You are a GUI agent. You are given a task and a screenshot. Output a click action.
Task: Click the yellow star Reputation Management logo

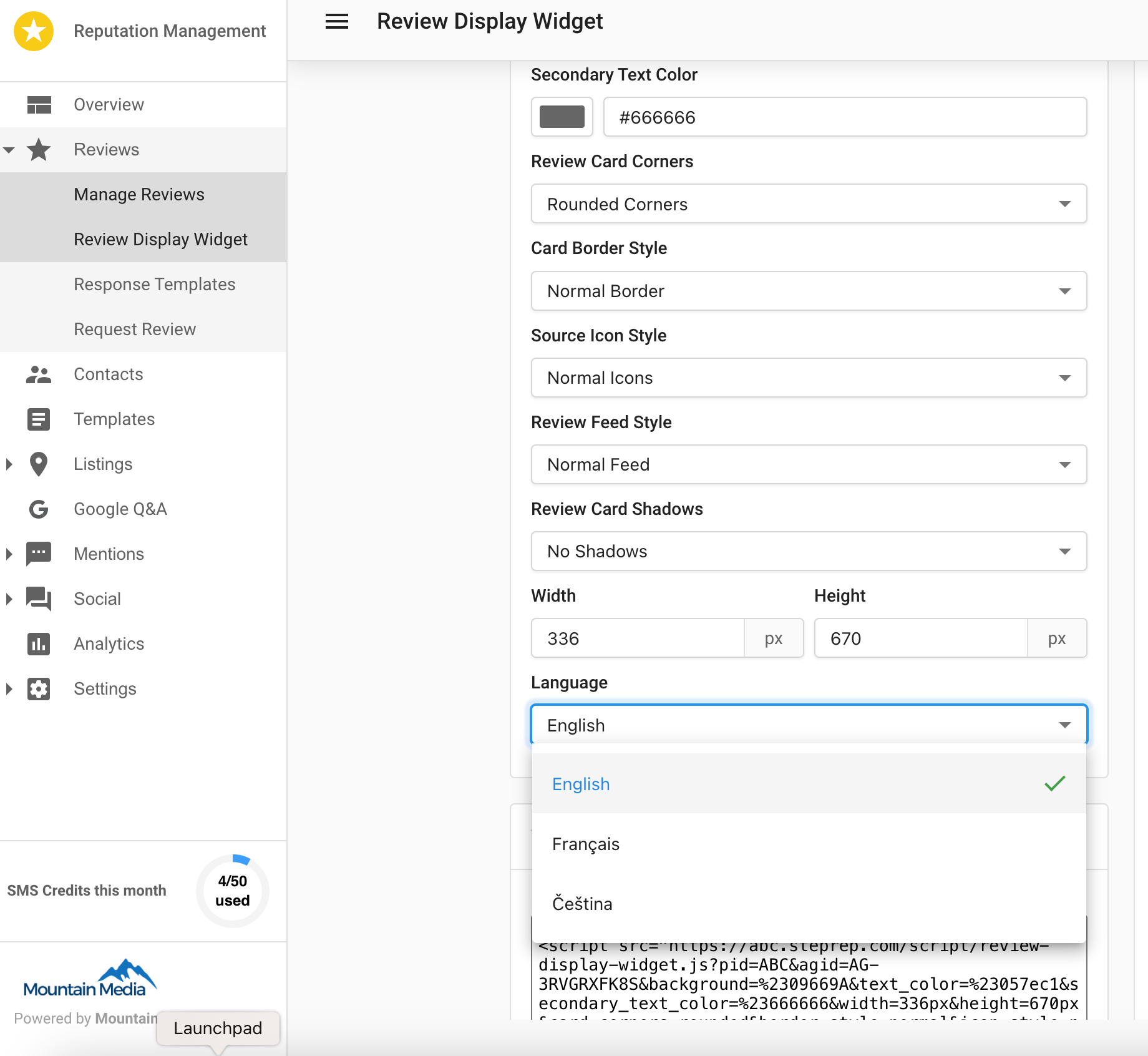[x=34, y=31]
